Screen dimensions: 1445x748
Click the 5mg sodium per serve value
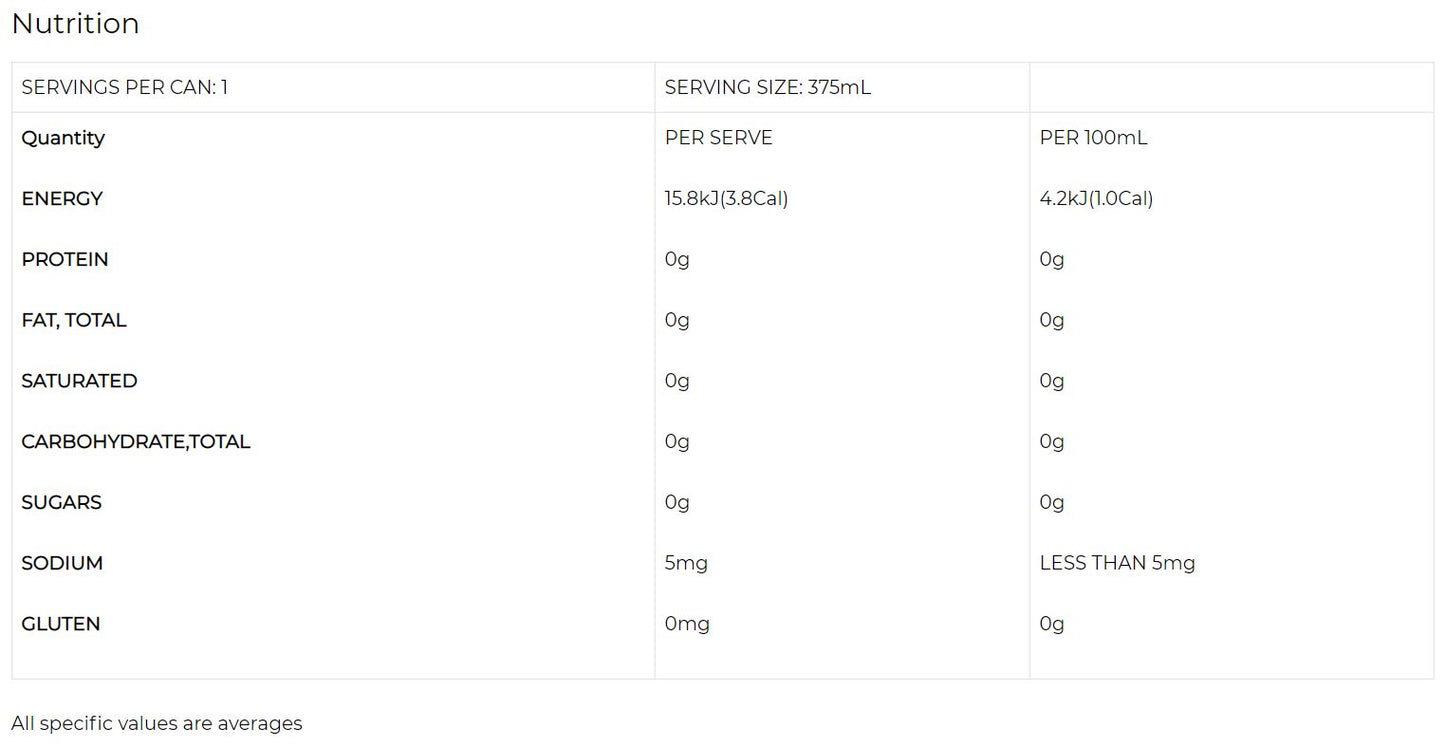coord(686,563)
